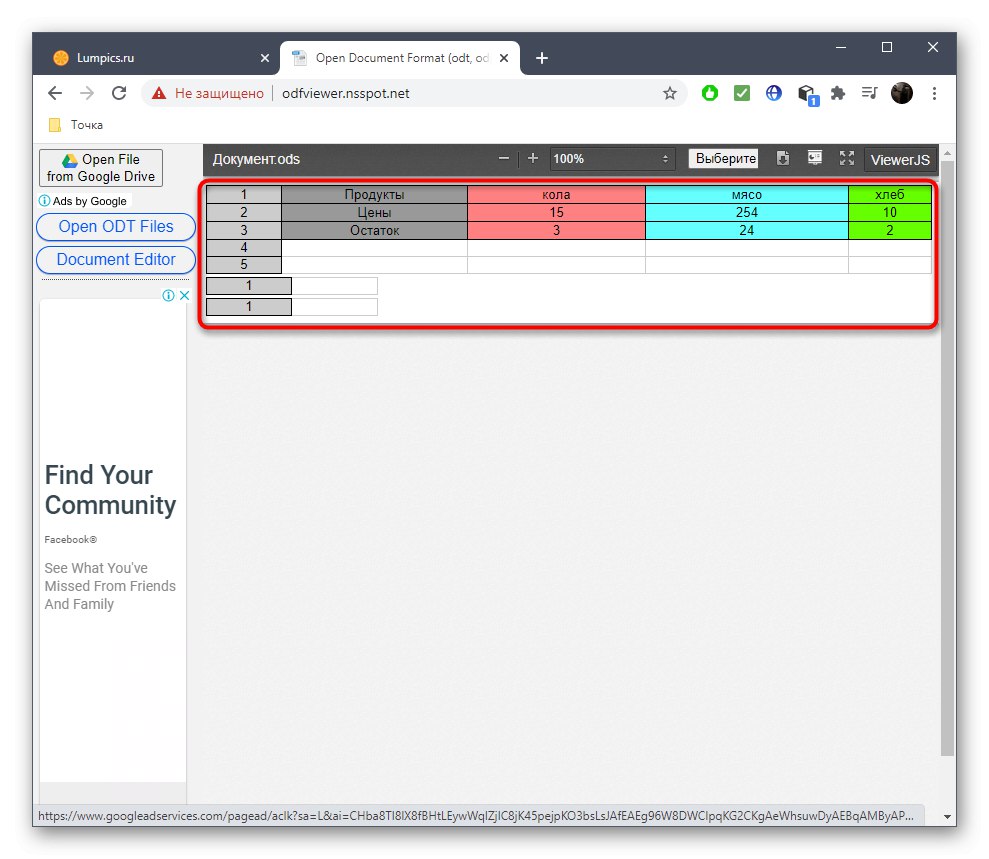The image size is (989, 859).
Task: Click the page vertical scrollbar
Action: (x=947, y=457)
